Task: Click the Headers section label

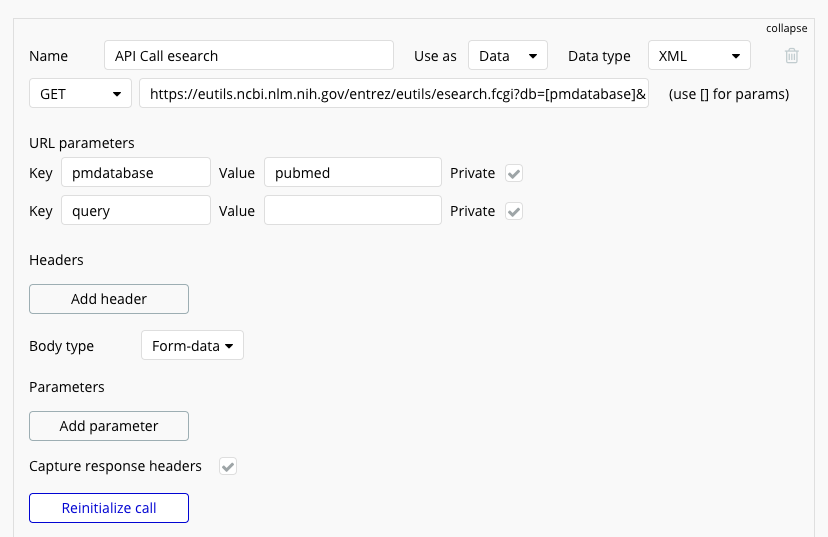Action: click(56, 260)
